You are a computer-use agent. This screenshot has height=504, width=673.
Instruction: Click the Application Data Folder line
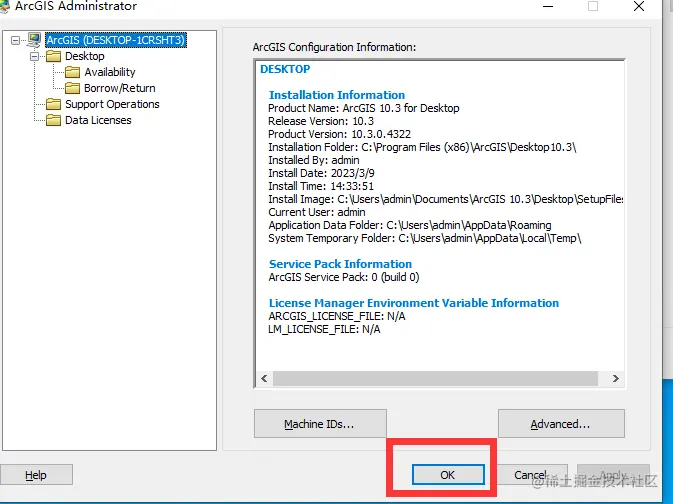coord(410,225)
